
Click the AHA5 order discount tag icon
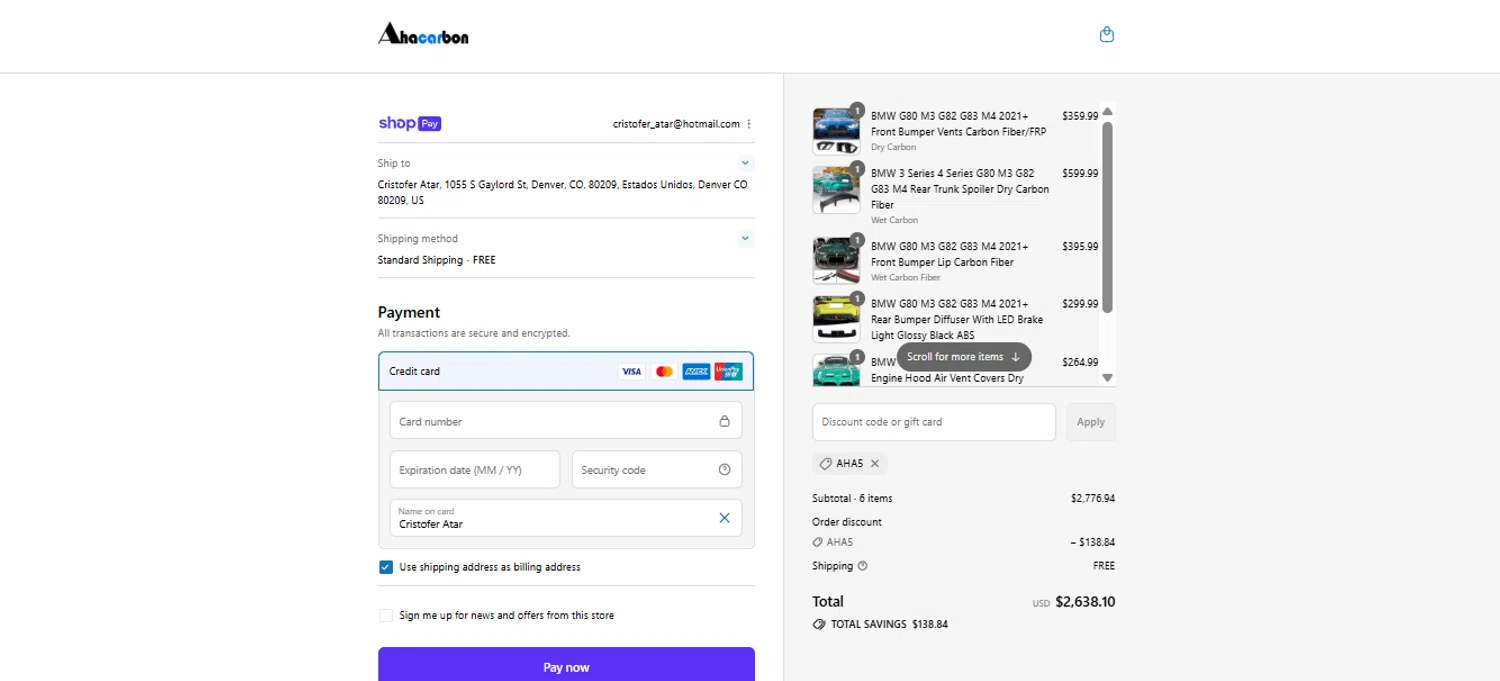[x=818, y=542]
